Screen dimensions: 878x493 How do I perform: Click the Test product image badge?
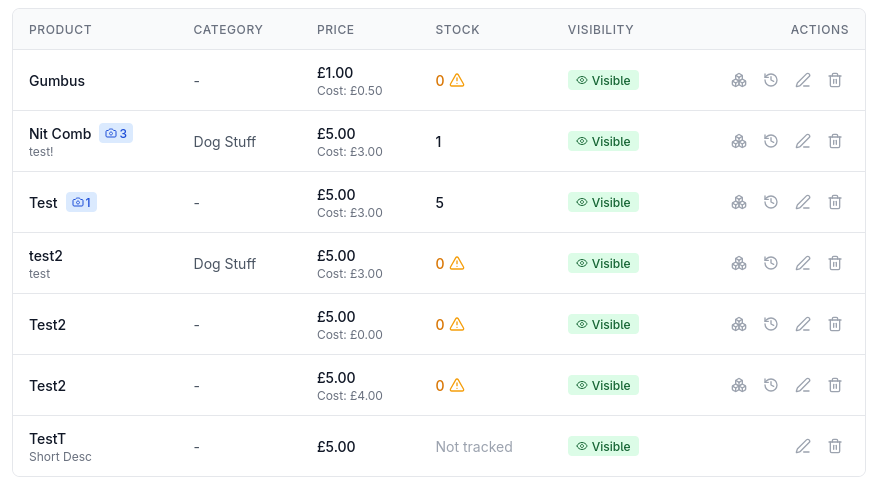click(x=81, y=202)
